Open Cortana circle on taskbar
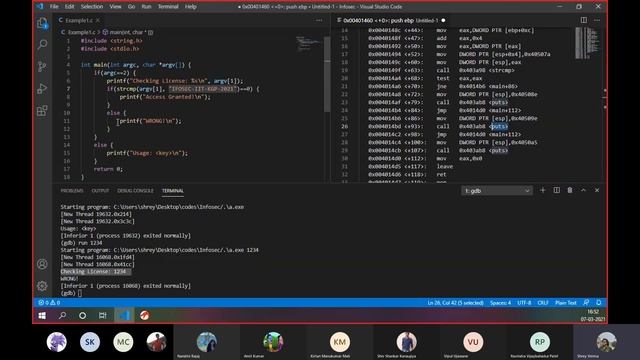The image size is (640, 360). point(82,315)
